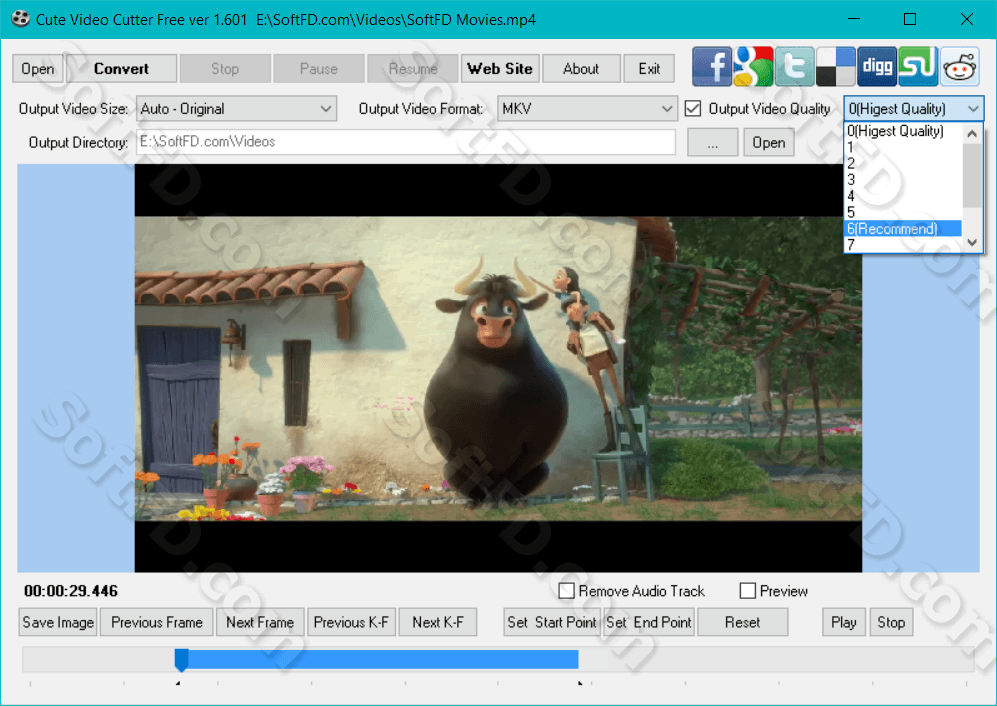Click the Delicious bookmark icon
Screen dimensions: 997x706
[835, 66]
